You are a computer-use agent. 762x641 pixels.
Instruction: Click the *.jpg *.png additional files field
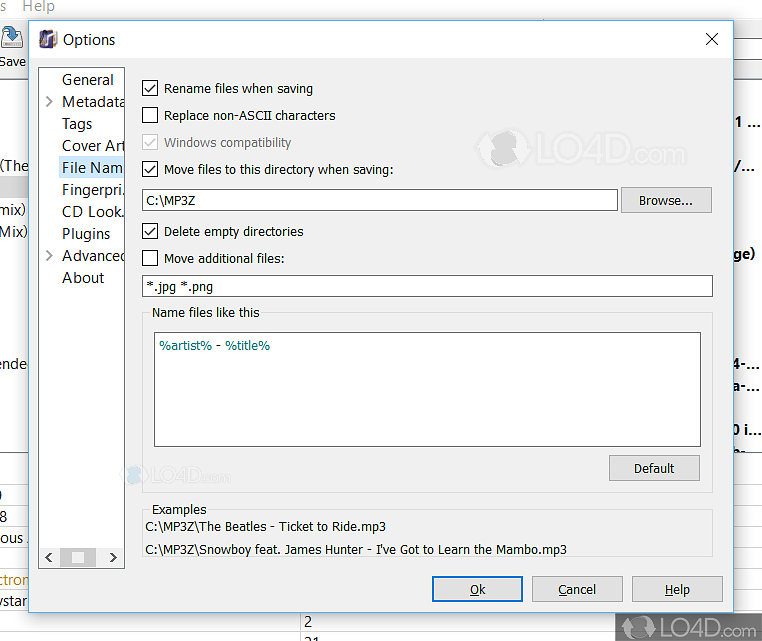[x=427, y=286]
